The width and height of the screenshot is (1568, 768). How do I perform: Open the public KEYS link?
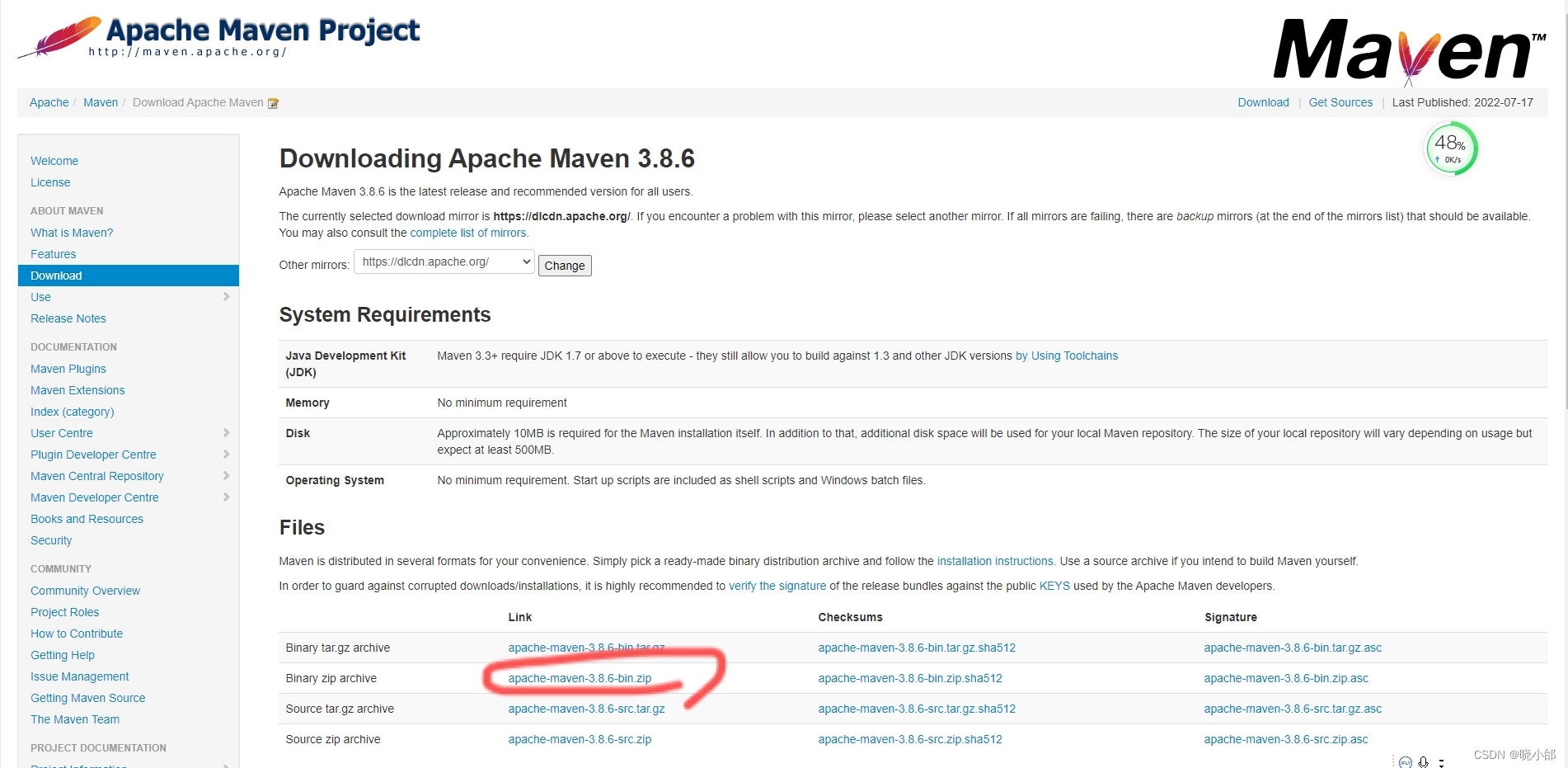(x=1054, y=586)
